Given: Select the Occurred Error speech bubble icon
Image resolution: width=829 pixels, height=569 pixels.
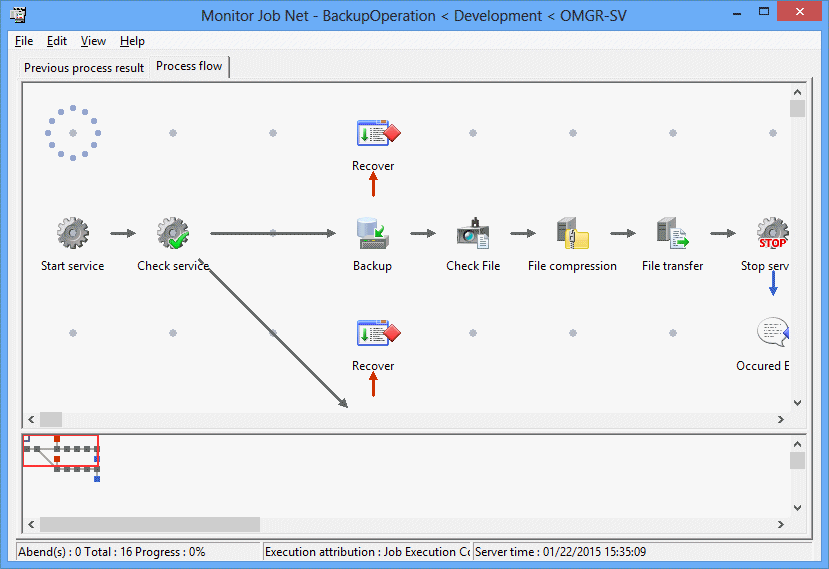Looking at the screenshot, I should (772, 333).
